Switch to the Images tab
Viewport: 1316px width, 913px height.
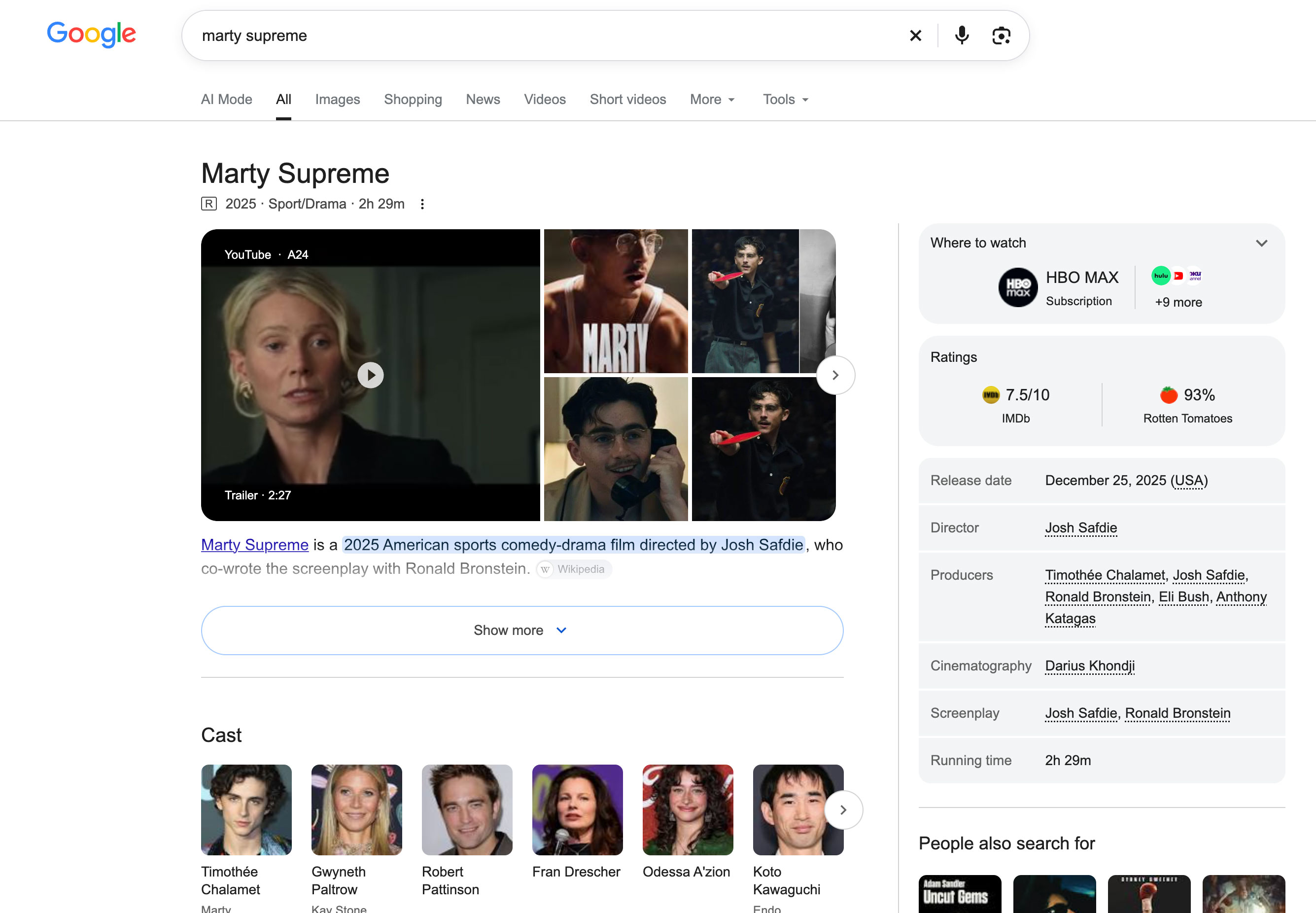coord(338,100)
